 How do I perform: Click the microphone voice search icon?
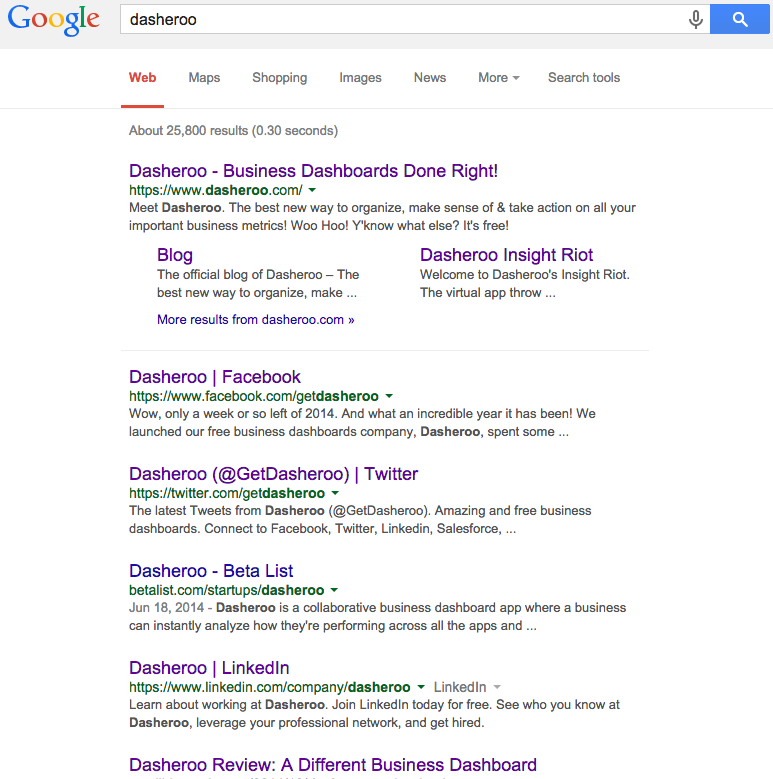(x=695, y=19)
